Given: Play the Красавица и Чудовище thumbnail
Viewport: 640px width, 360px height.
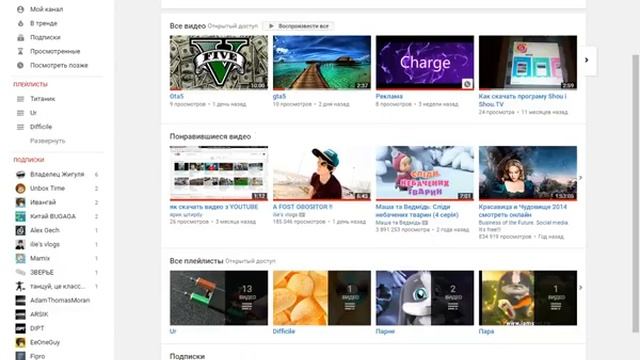Looking at the screenshot, I should pos(528,173).
